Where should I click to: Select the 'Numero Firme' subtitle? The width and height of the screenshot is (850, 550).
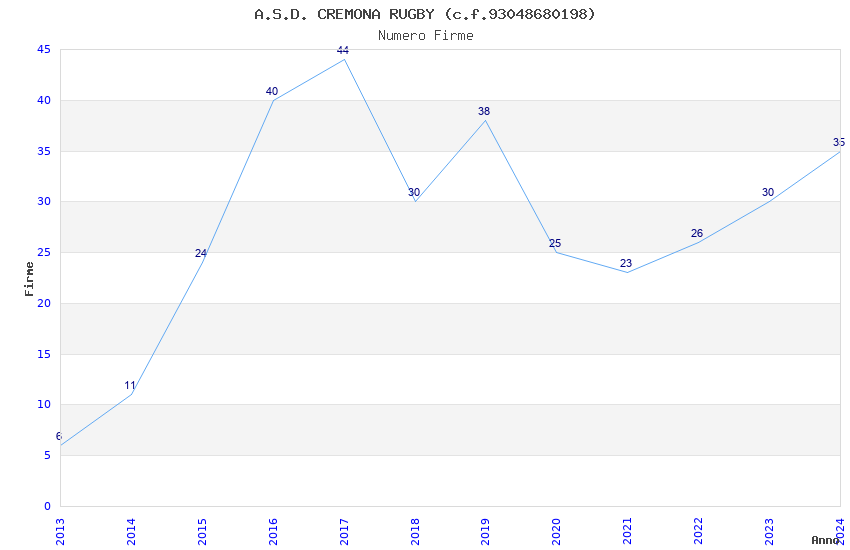point(426,36)
